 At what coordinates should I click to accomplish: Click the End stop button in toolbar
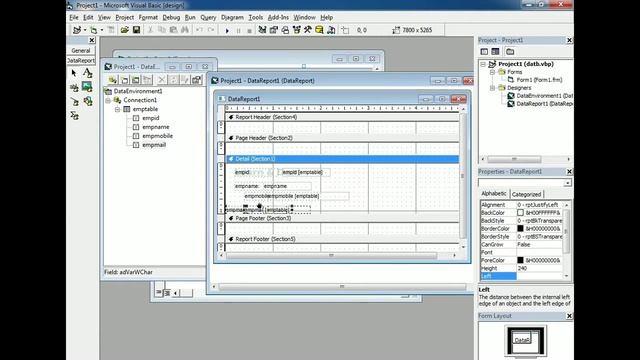click(x=249, y=30)
